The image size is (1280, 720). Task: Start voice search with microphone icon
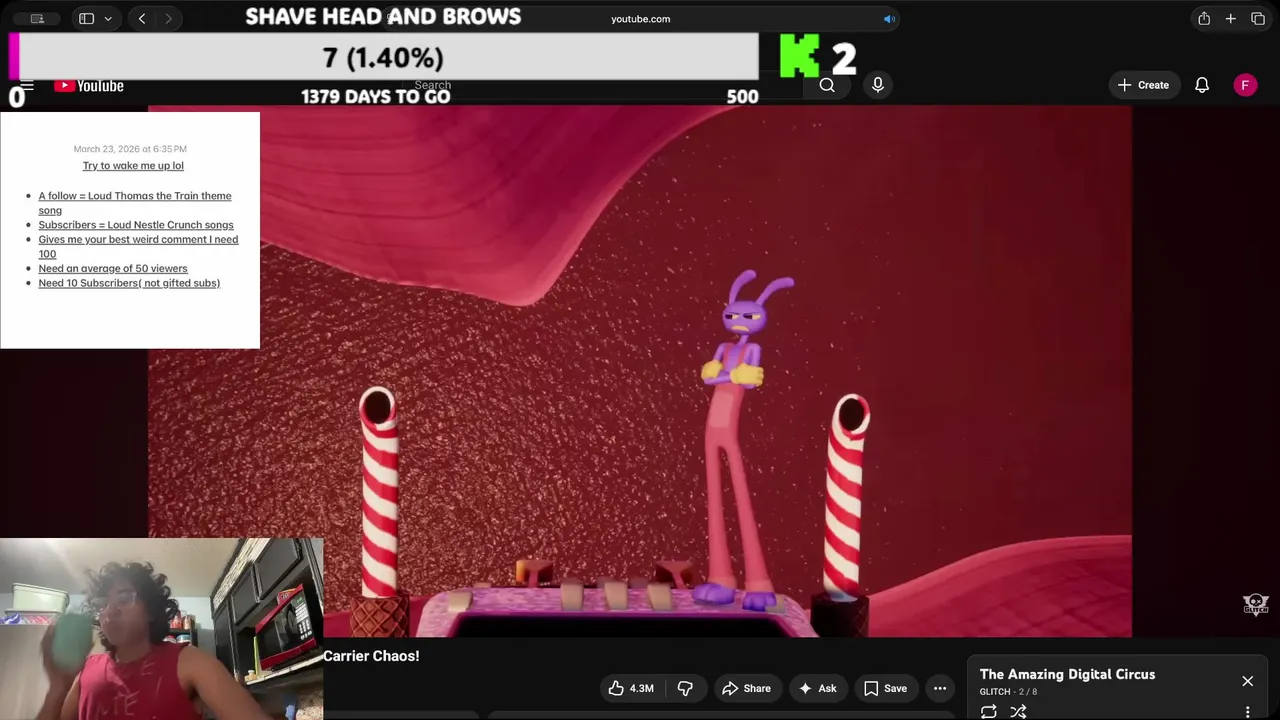pos(878,85)
